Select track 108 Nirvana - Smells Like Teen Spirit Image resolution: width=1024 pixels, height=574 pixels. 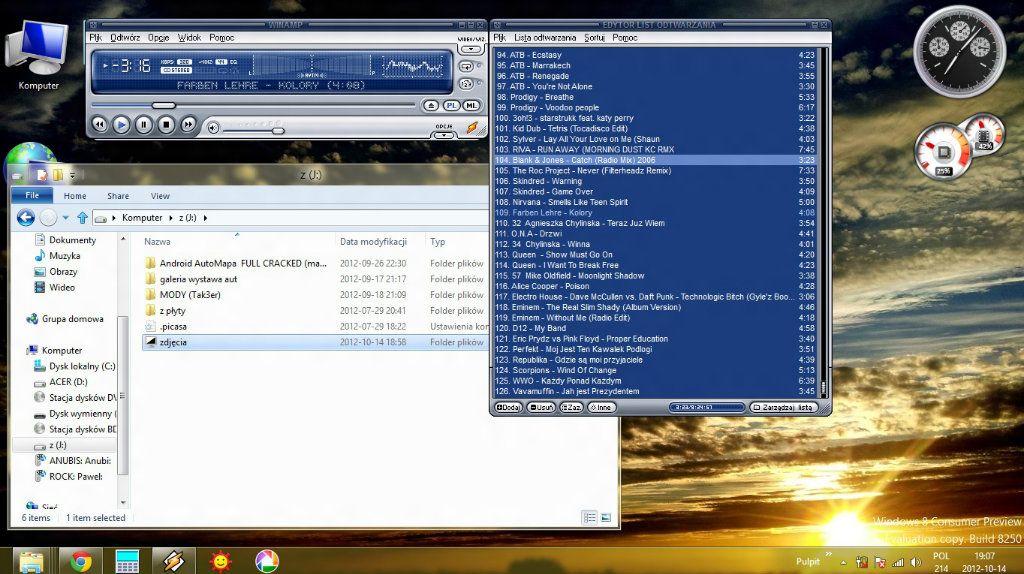point(655,202)
